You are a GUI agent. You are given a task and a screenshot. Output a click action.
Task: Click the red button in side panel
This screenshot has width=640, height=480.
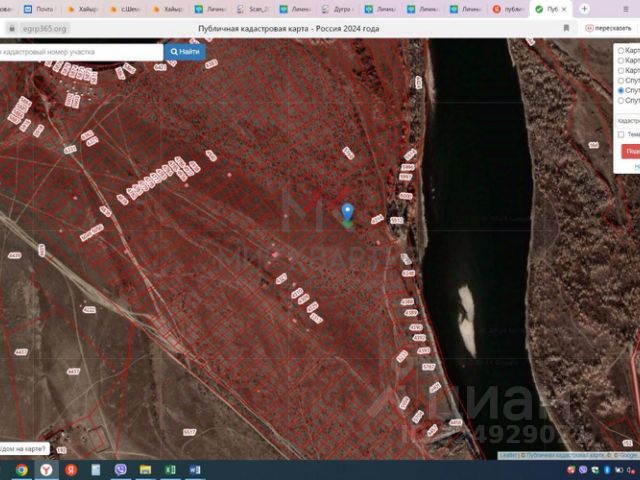point(631,151)
